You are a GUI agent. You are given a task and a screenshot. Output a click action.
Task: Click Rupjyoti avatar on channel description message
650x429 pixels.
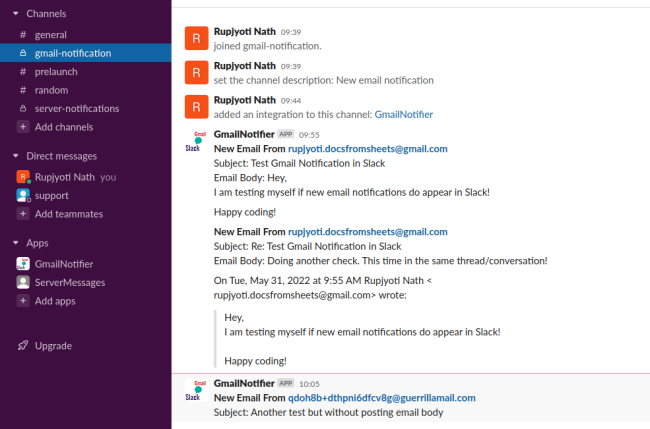(196, 73)
